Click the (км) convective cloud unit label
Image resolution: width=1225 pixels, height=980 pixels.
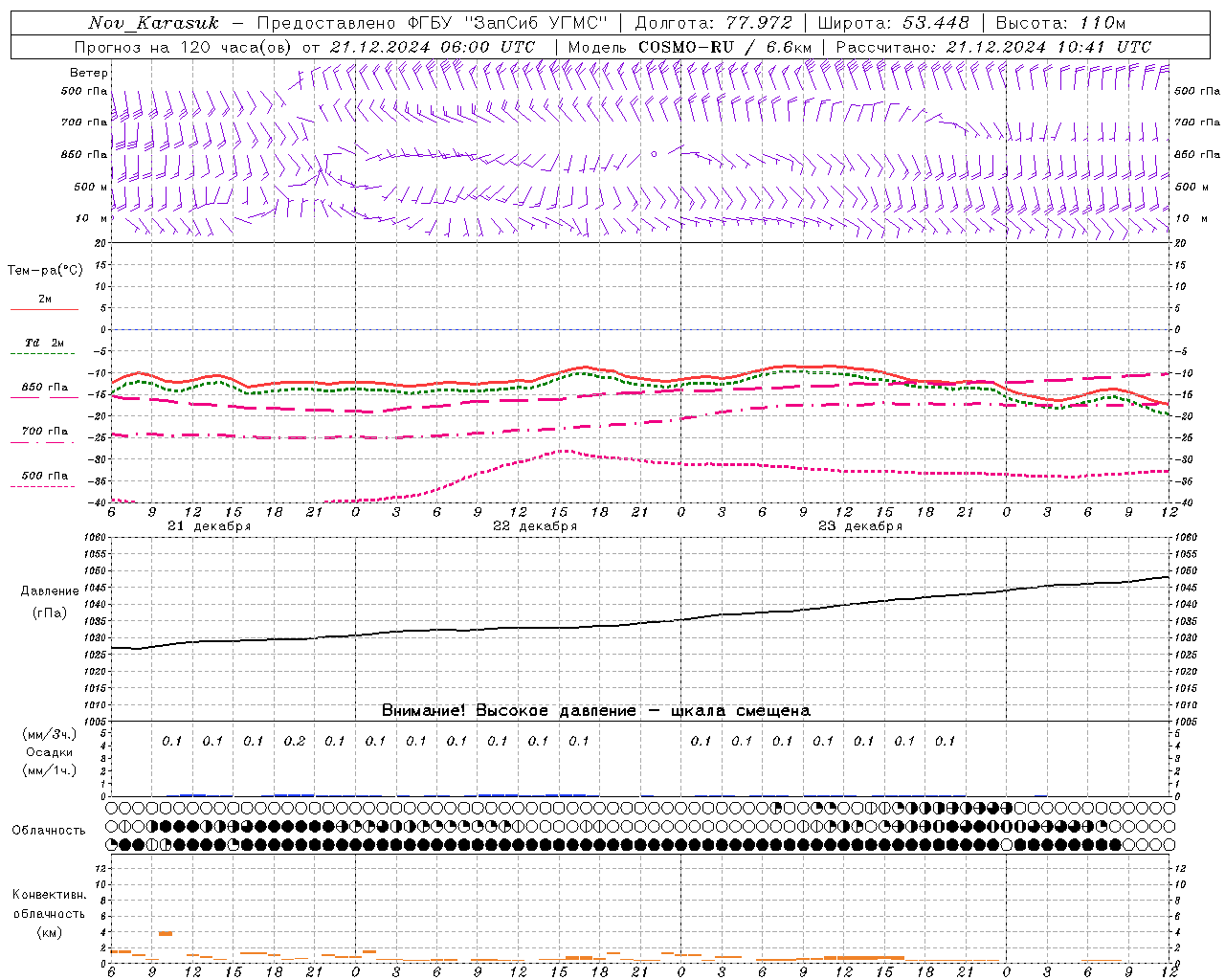point(49,932)
